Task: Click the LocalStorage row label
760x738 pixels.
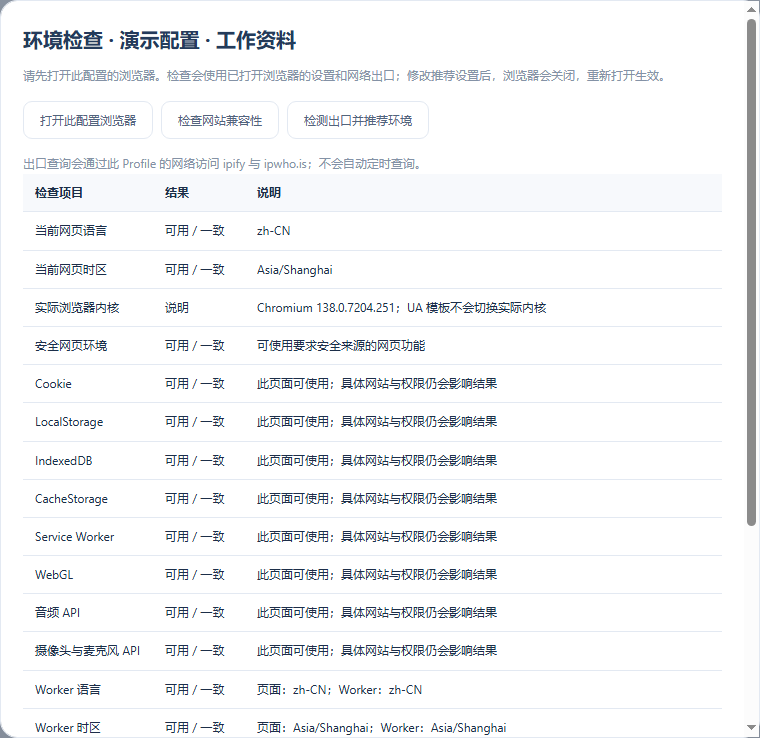Action: pyautogui.click(x=69, y=422)
